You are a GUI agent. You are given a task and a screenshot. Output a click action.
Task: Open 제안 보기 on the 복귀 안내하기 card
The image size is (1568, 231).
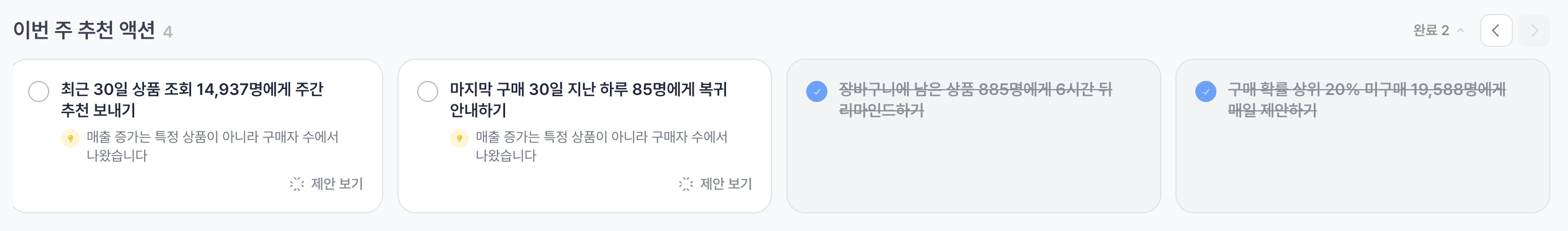[x=715, y=184]
